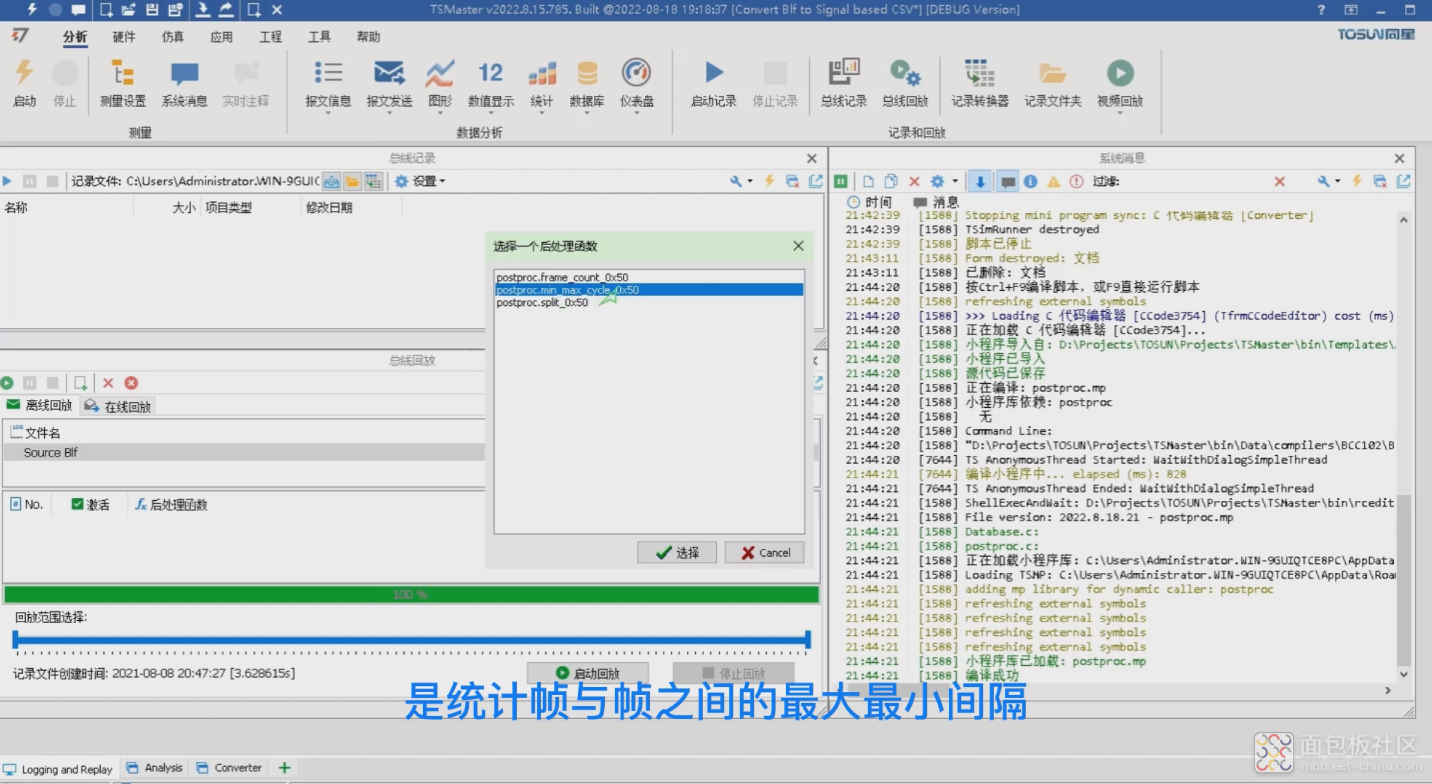Toggle blue info filter in 系统消息
Viewport: 1432px width, 784px height.
click(1030, 181)
